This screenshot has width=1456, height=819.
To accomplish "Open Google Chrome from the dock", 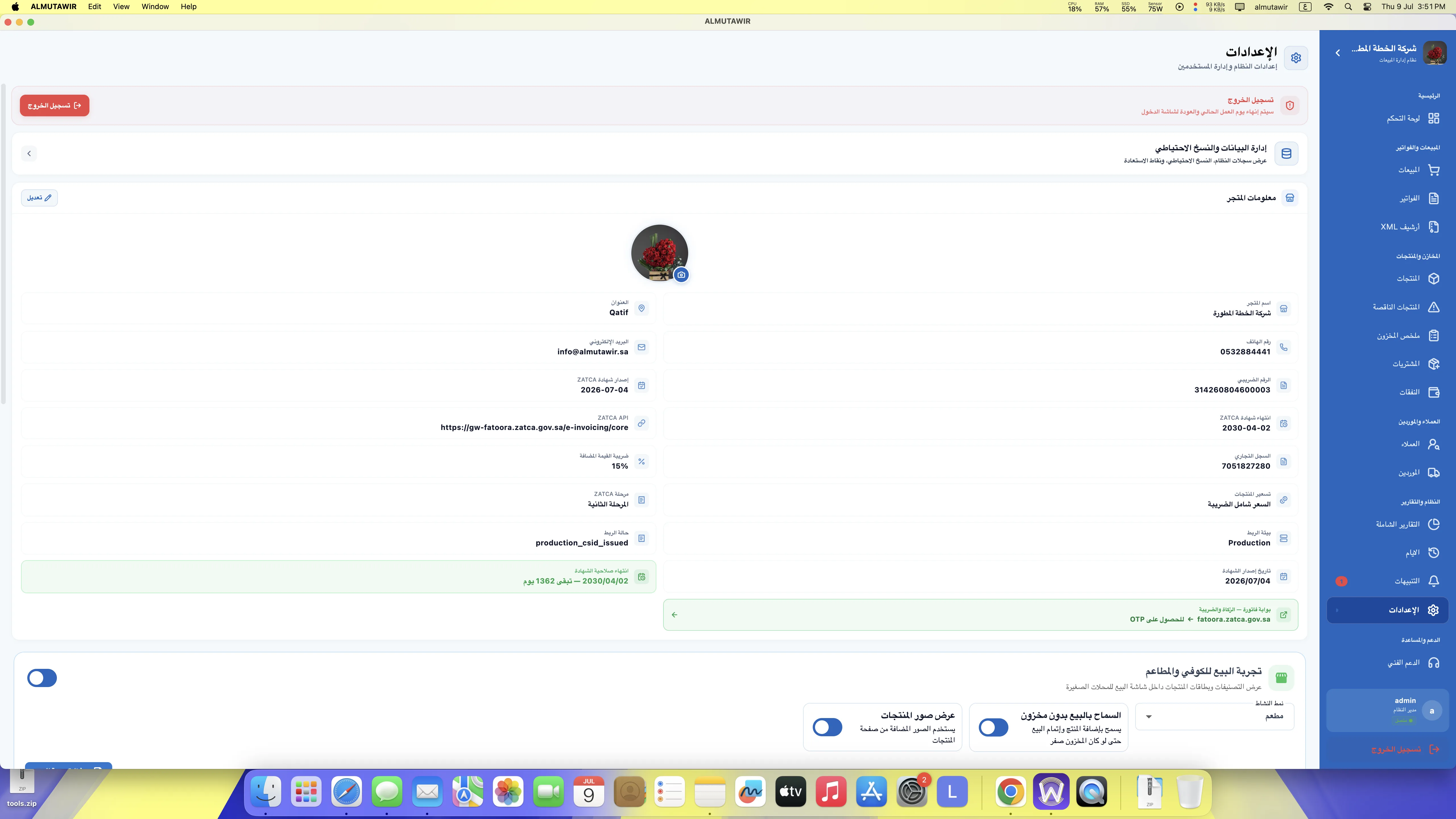I will [x=1011, y=791].
